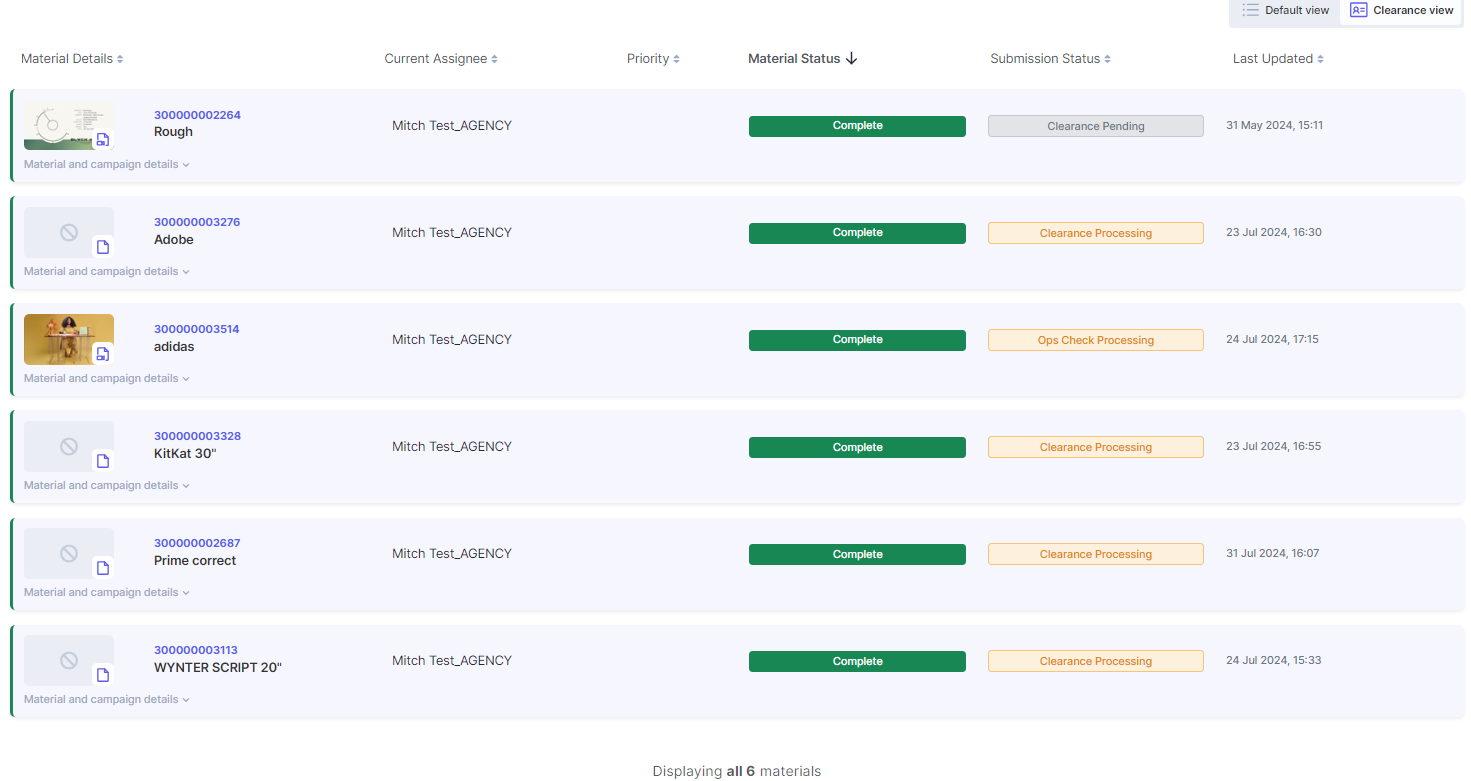Open material link 300000003276
1471x781 pixels.
197,222
